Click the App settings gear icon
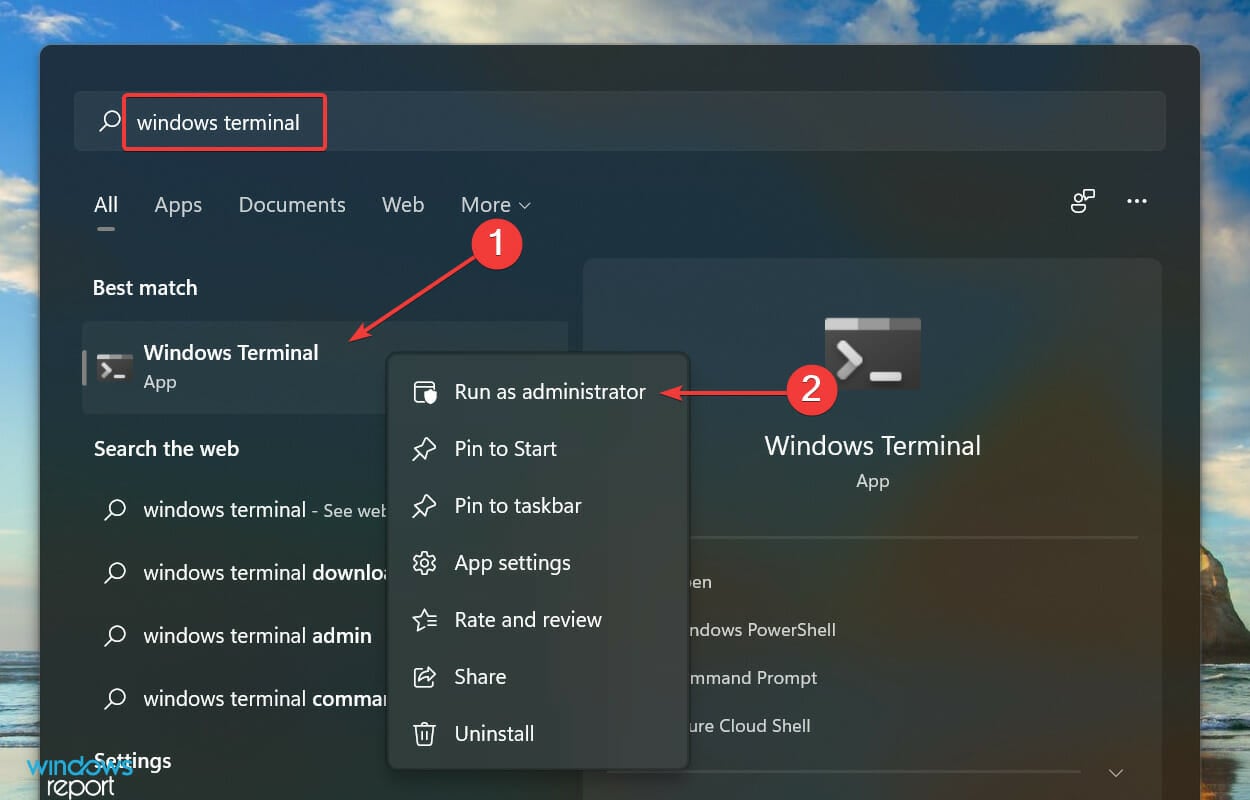Image resolution: width=1250 pixels, height=800 pixels. click(426, 563)
